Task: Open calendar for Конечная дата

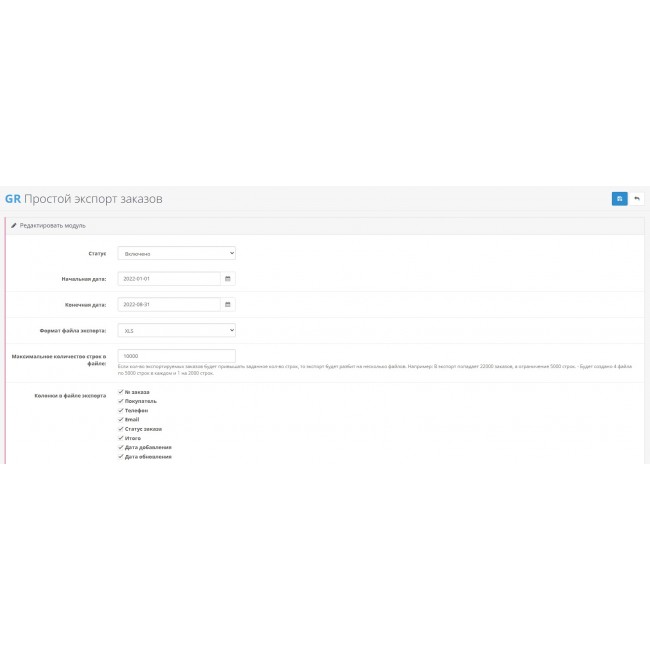Action: point(228,304)
